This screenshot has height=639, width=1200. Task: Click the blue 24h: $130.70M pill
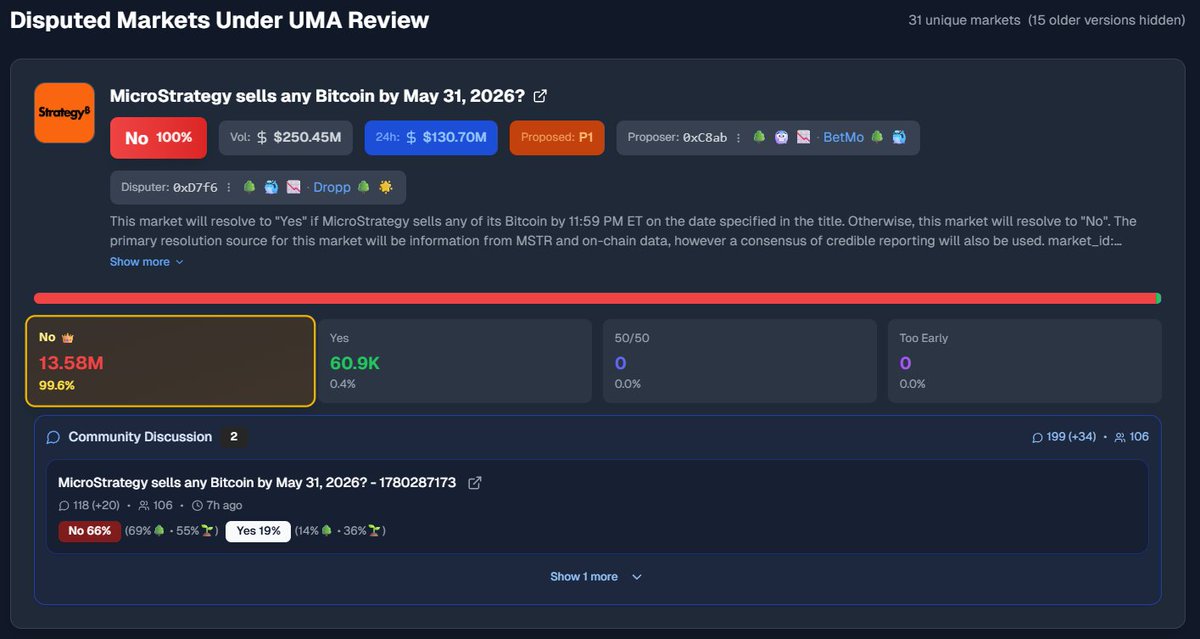[x=431, y=138]
